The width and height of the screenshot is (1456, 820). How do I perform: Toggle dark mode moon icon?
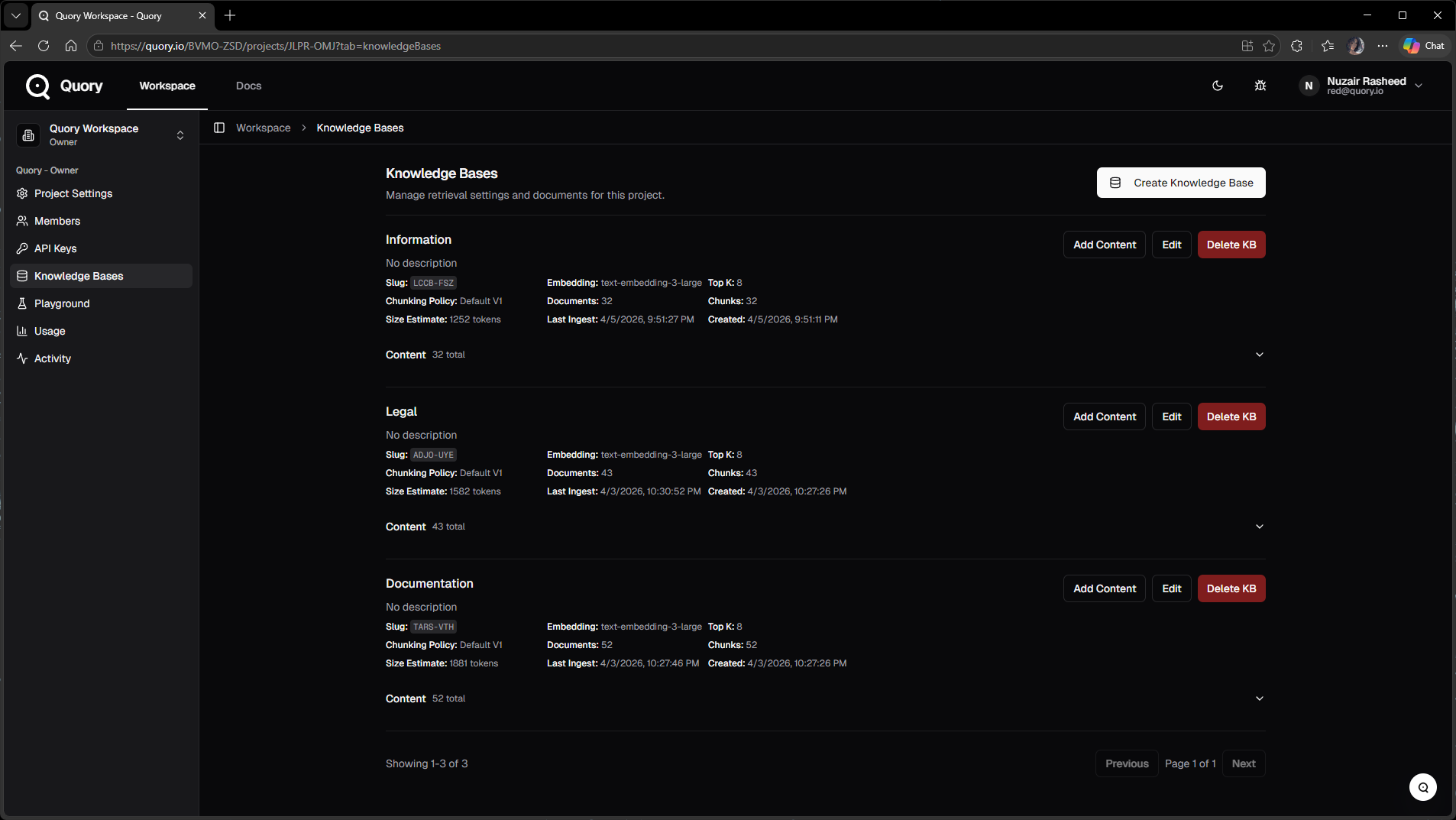pos(1218,86)
